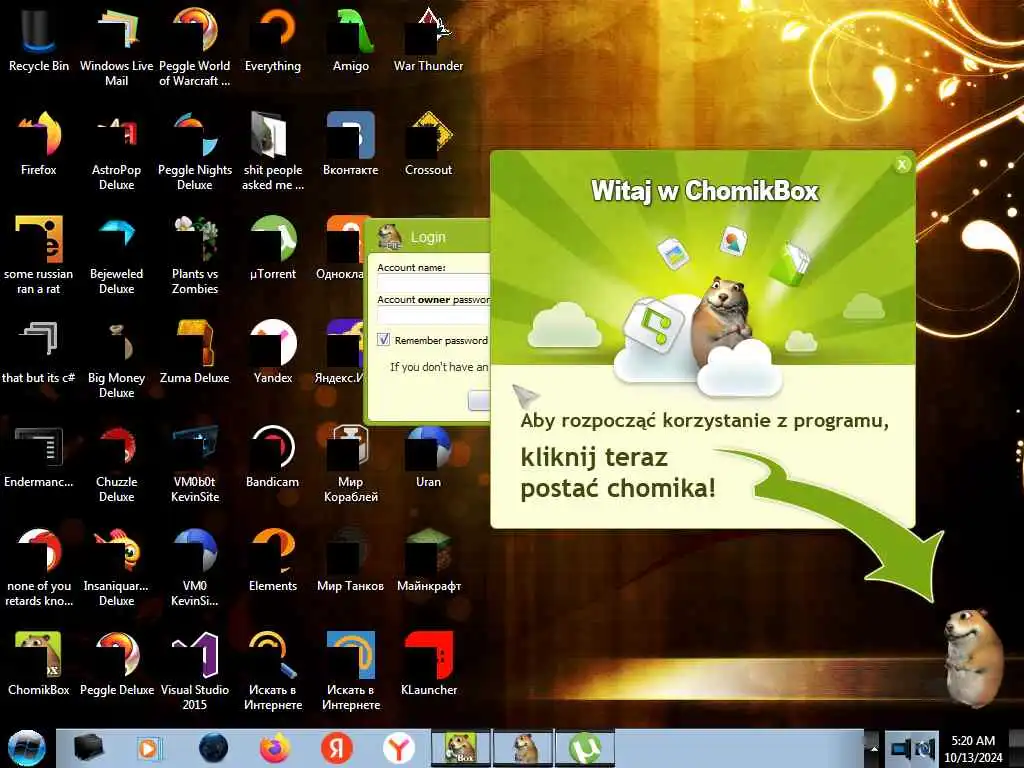Open Windows Live Mail shortcut

[x=116, y=46]
